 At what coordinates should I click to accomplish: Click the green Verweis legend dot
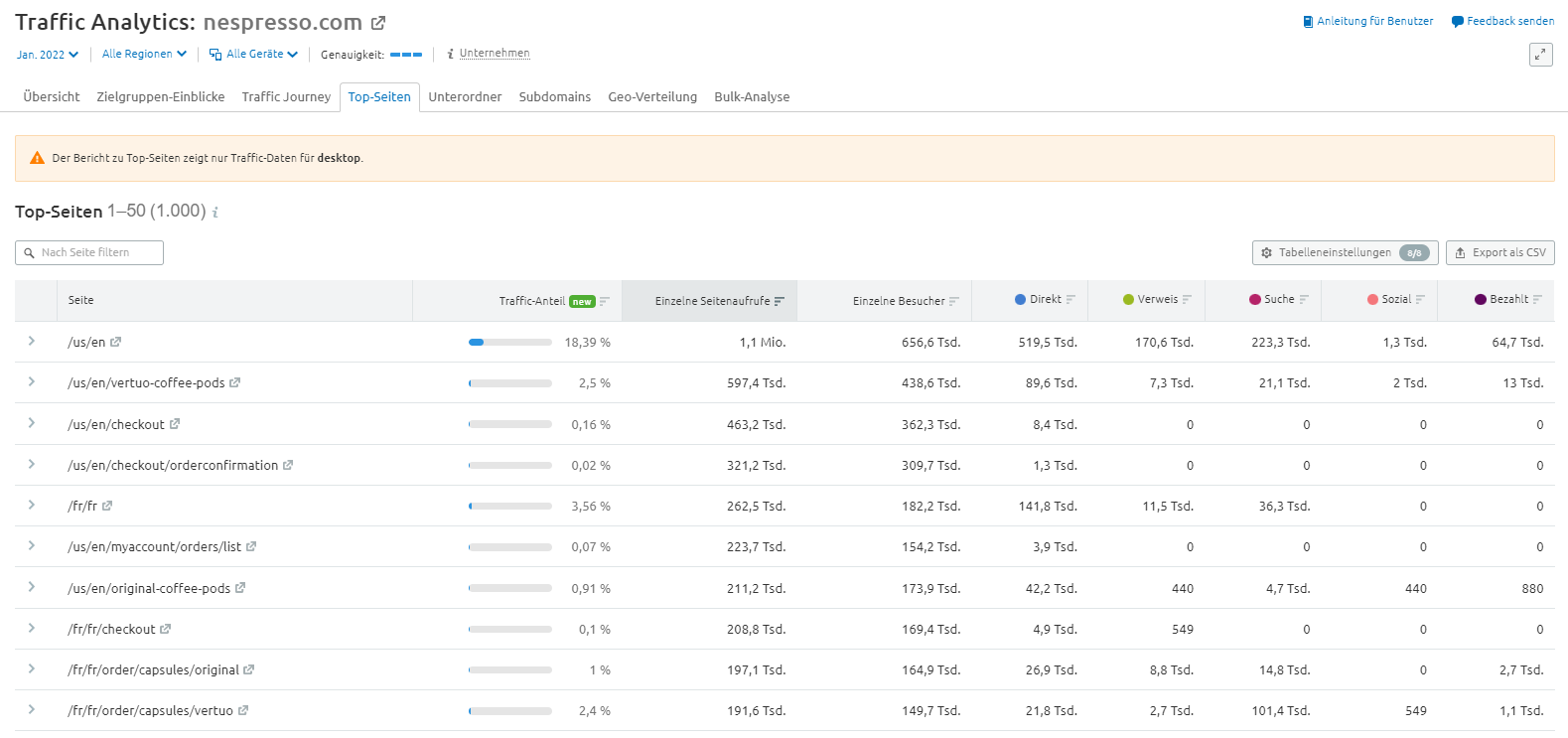pyautogui.click(x=1128, y=299)
